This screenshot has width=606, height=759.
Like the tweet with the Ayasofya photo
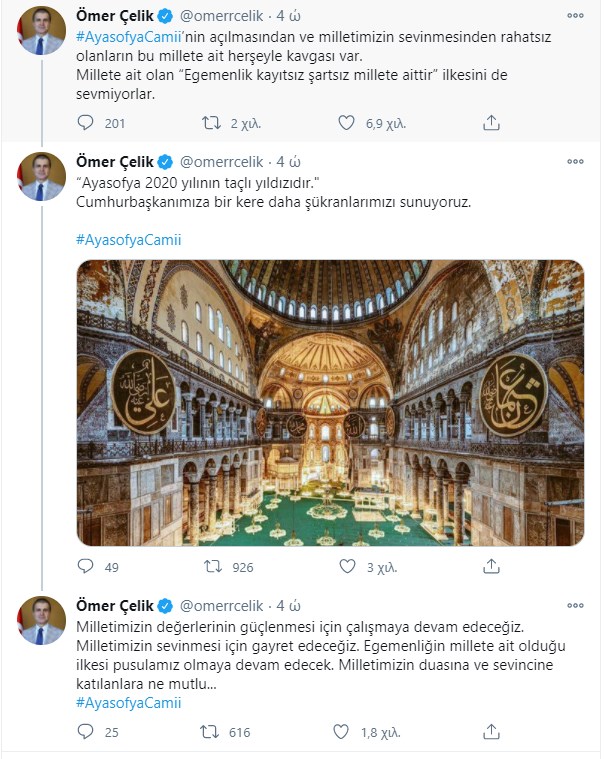(x=346, y=567)
